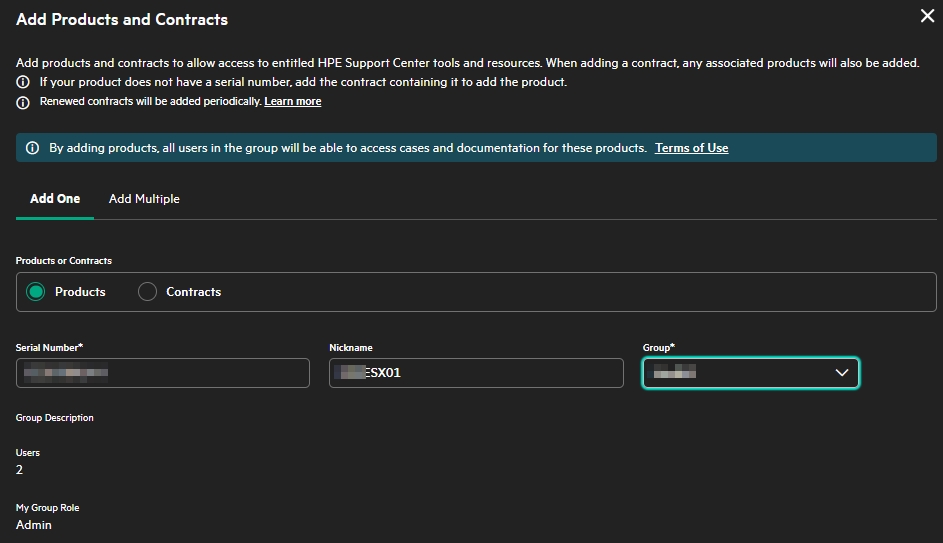This screenshot has width=943, height=543.
Task: Click the Group field label
Action: (658, 347)
